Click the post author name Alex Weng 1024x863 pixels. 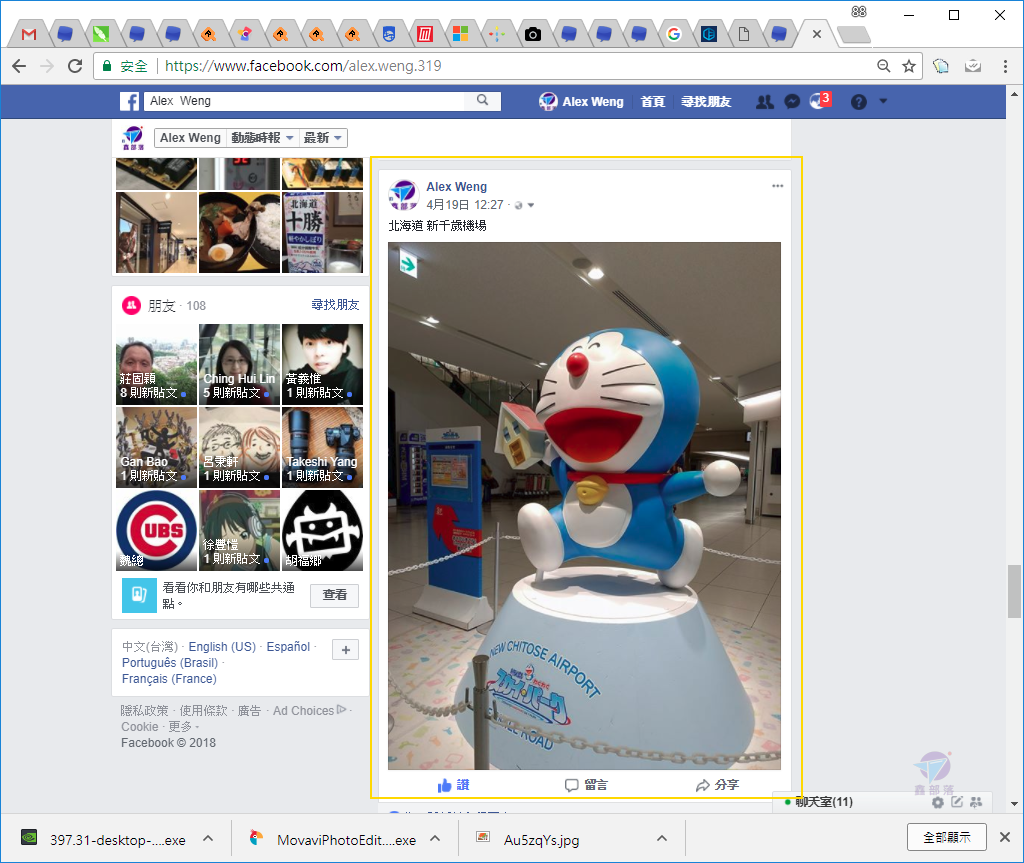pyautogui.click(x=456, y=187)
